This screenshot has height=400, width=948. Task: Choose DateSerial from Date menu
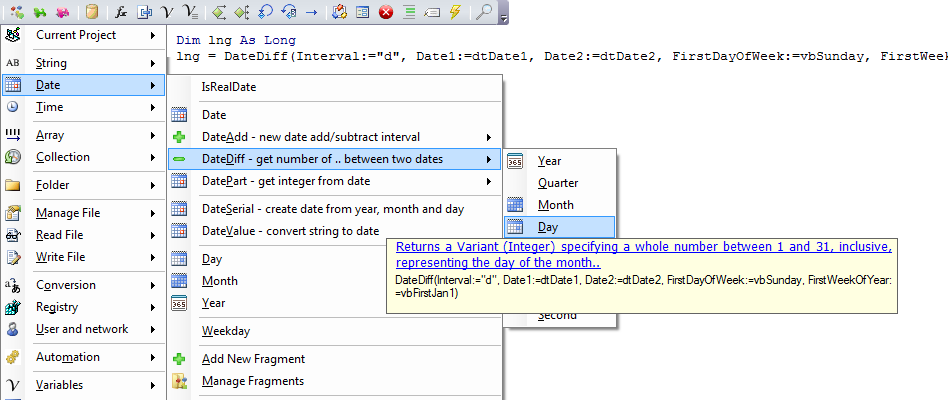332,209
